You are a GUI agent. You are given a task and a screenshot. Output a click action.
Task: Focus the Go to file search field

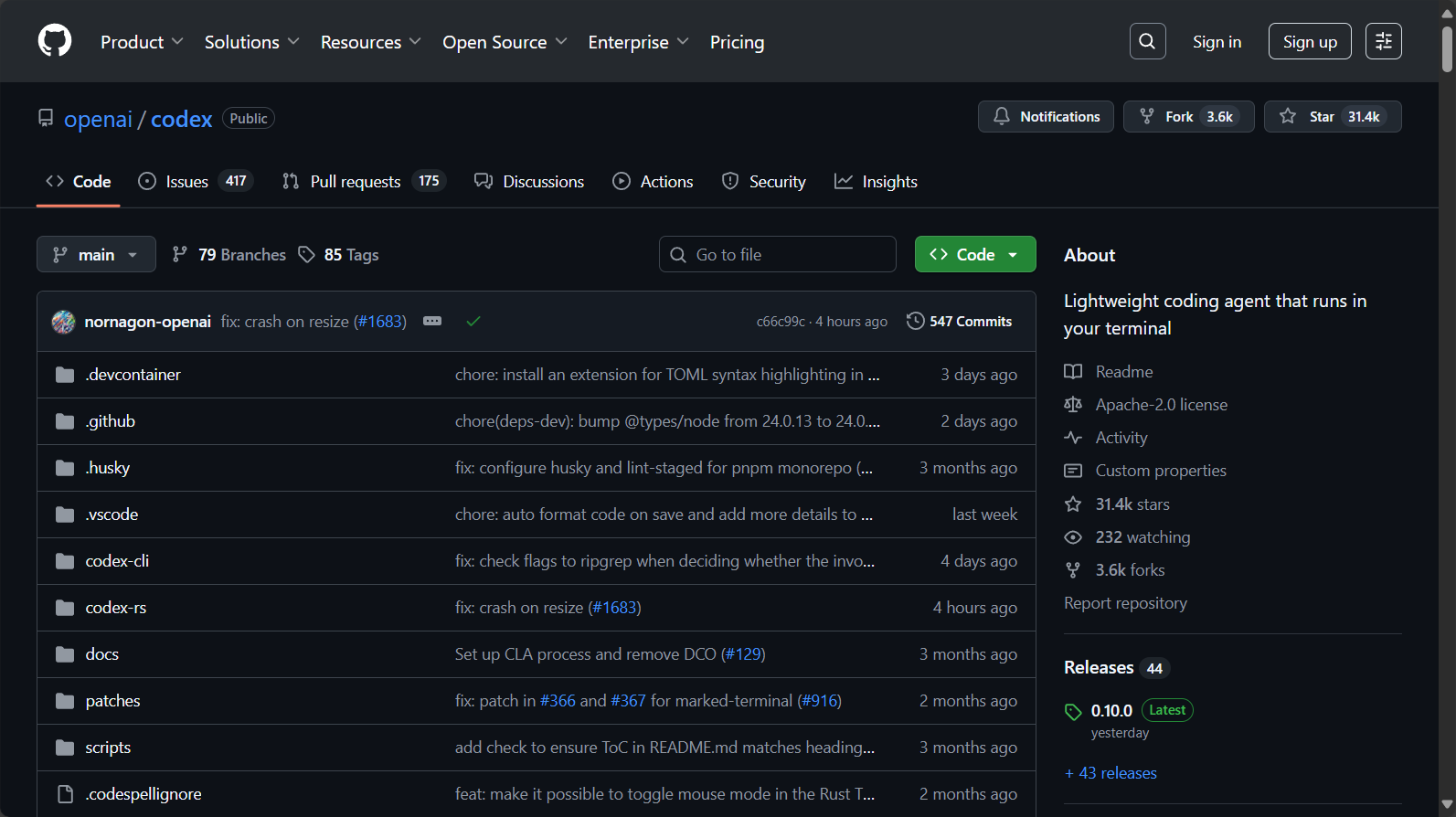(x=778, y=254)
